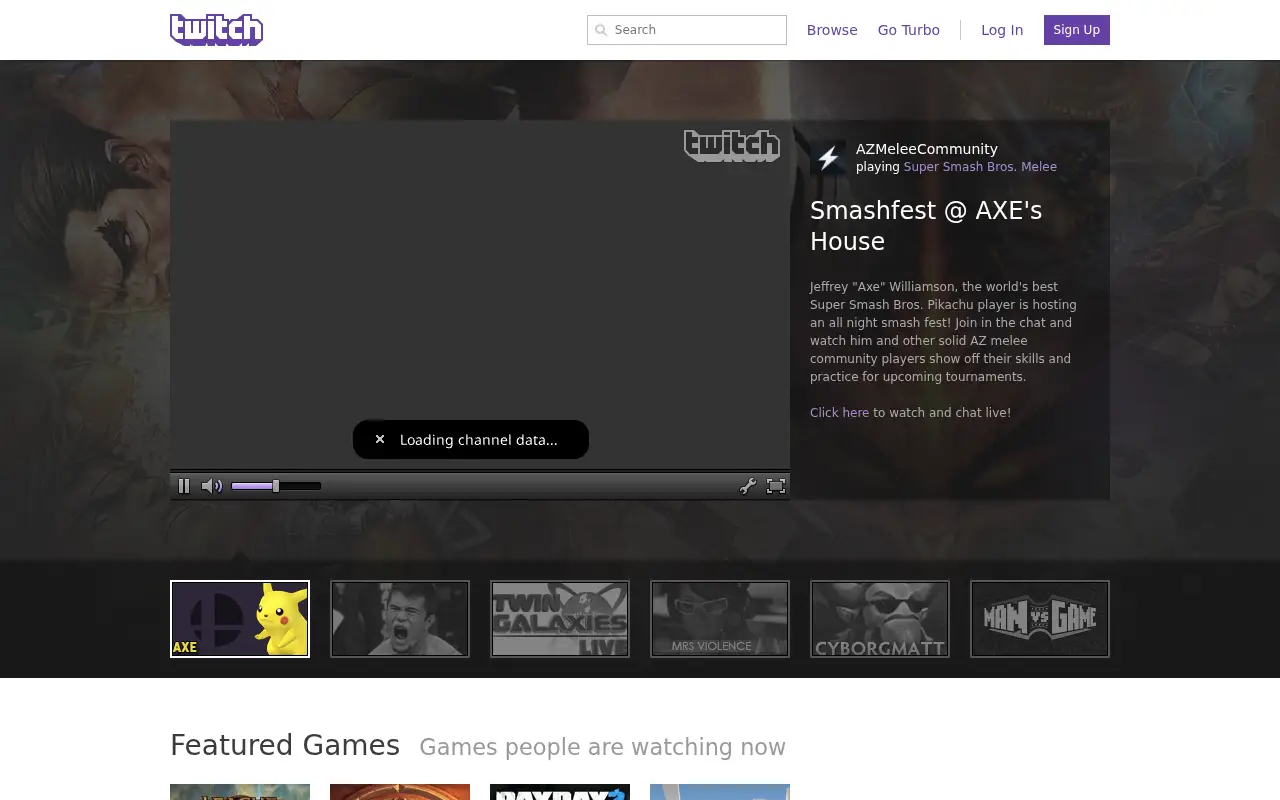Click 'Games people are watching now' text

pos(602,747)
